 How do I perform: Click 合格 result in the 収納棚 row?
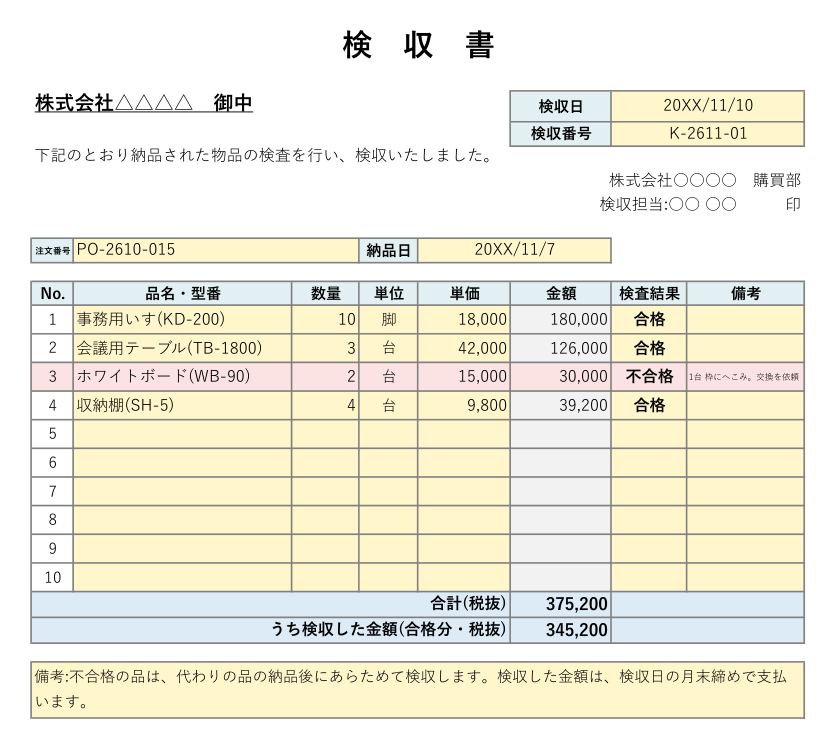[649, 405]
